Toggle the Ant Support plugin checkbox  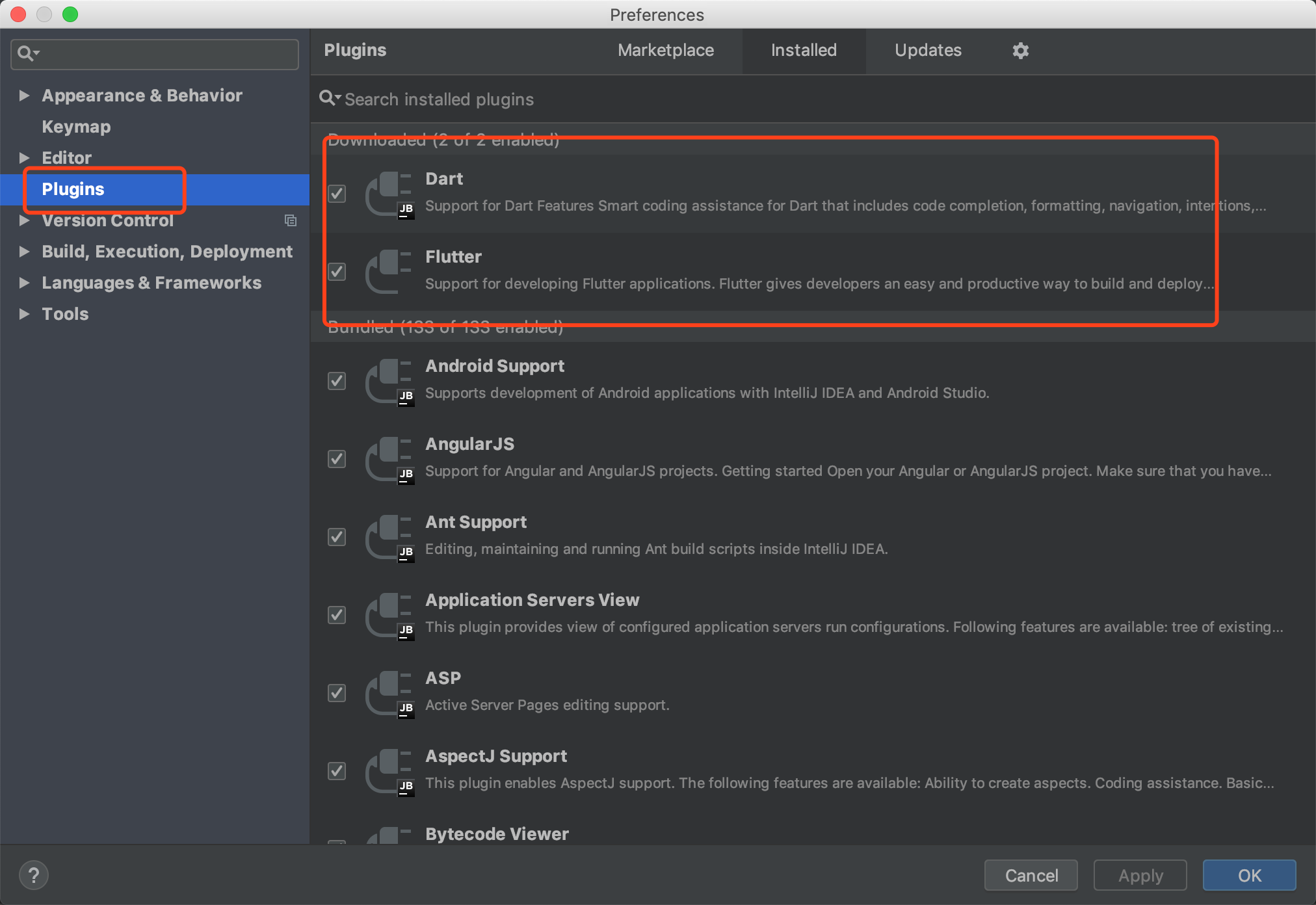coord(337,537)
